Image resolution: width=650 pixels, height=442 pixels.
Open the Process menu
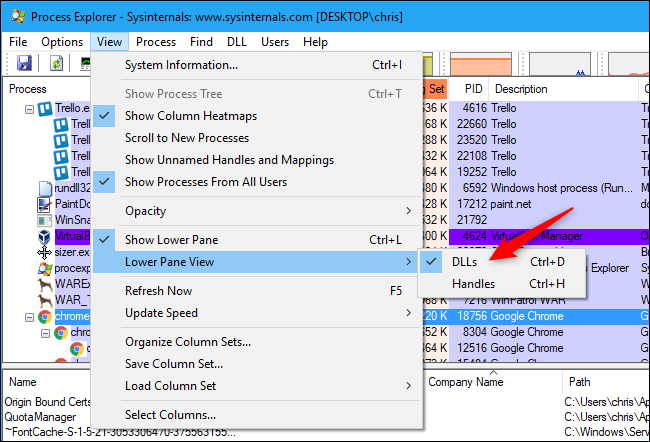click(x=156, y=42)
